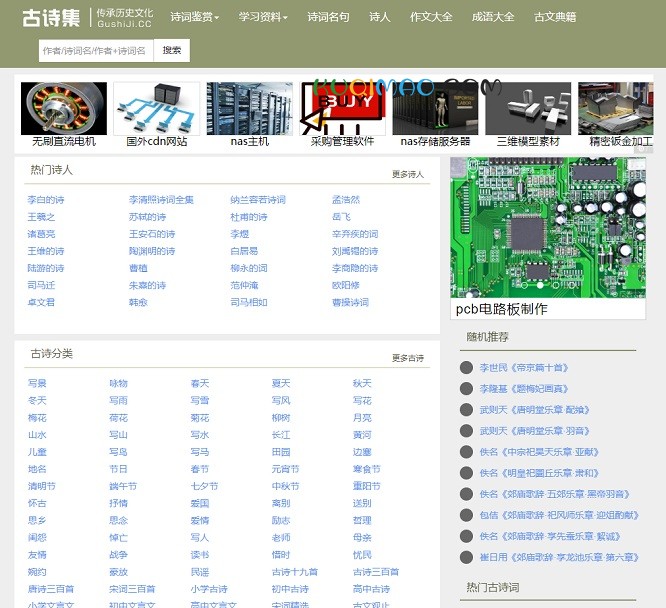
Task: Select the 爱国 poem category
Action: click(200, 503)
